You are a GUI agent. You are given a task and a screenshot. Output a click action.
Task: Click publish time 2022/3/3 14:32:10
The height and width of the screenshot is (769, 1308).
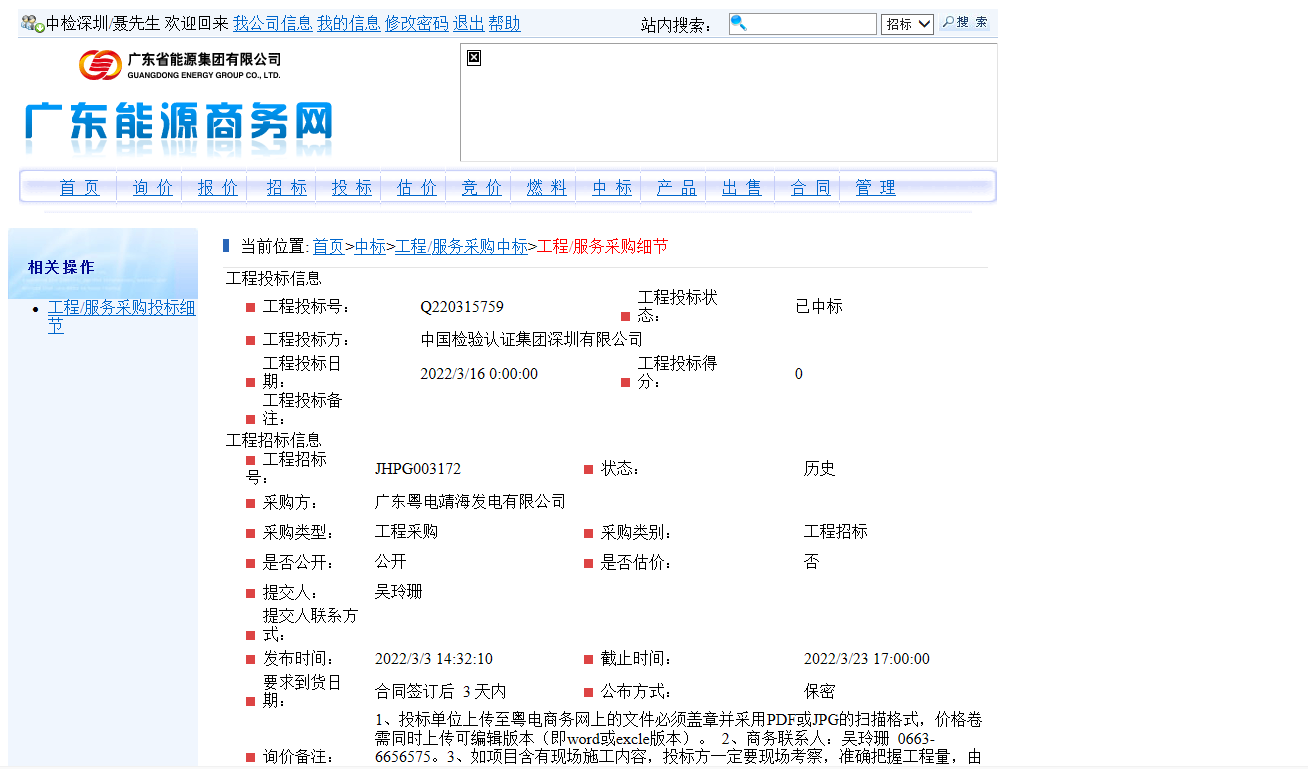[434, 659]
